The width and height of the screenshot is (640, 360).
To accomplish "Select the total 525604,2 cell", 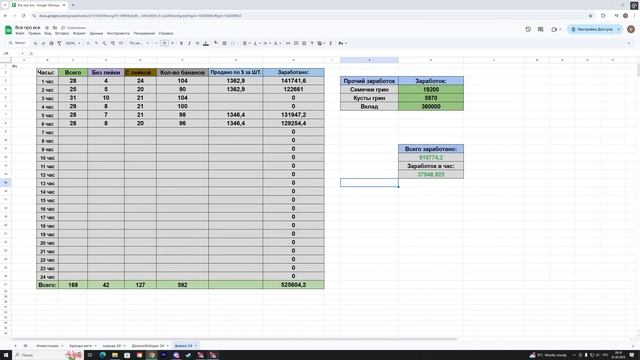I will coord(293,285).
